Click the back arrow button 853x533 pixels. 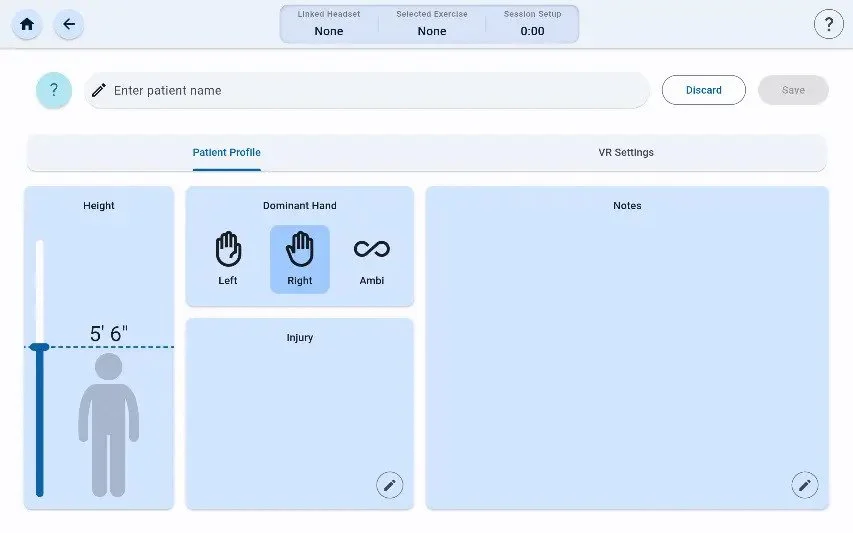[x=69, y=24]
